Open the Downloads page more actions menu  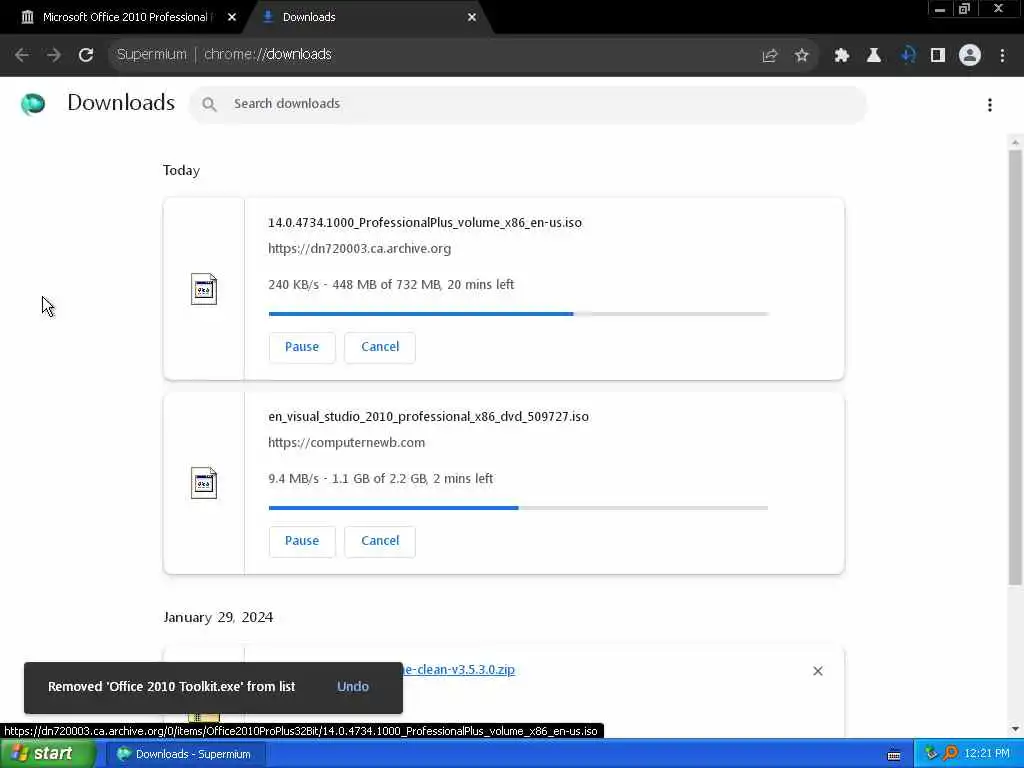coord(990,105)
